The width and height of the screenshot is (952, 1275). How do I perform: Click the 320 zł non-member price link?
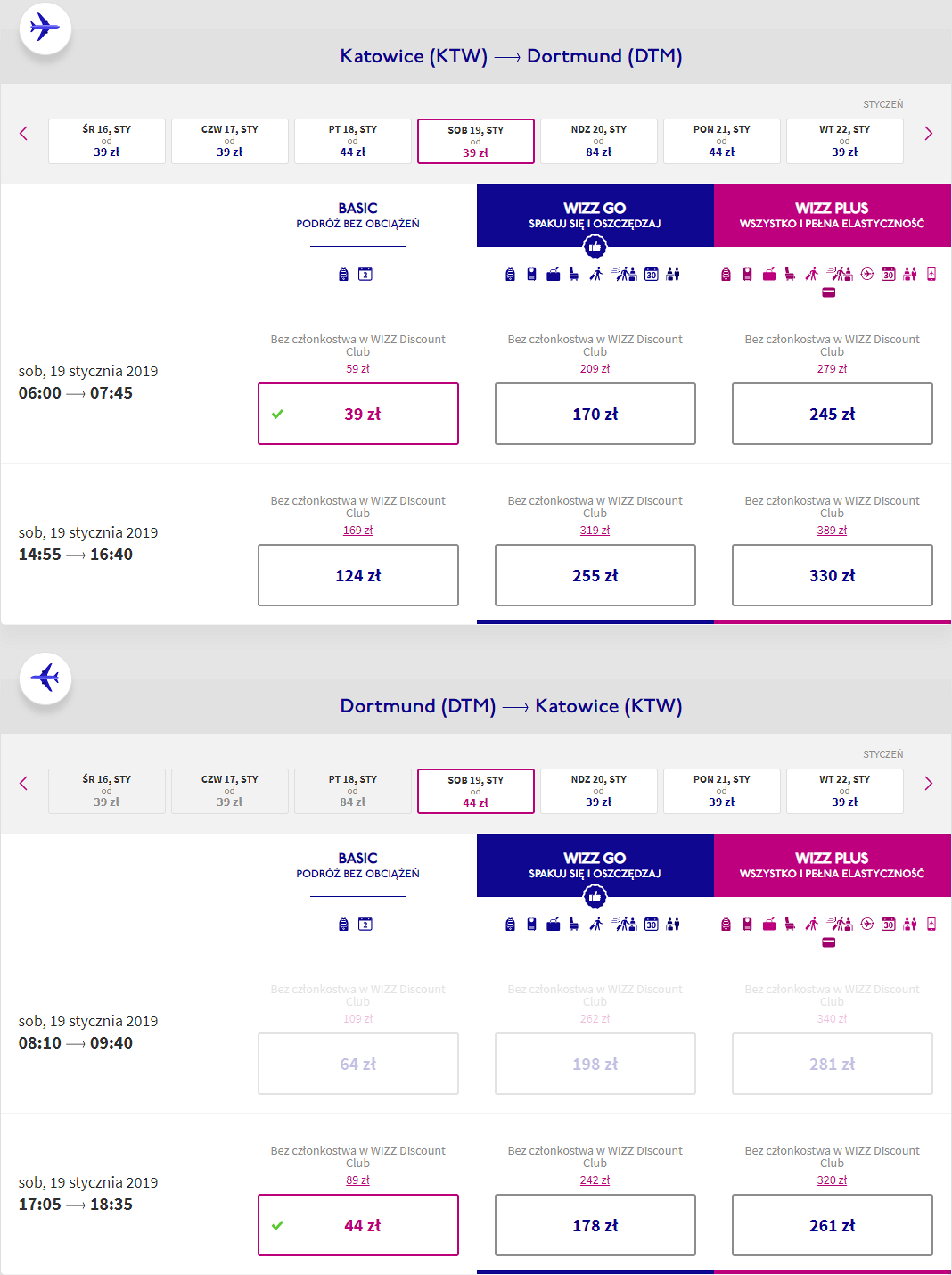832,1180
